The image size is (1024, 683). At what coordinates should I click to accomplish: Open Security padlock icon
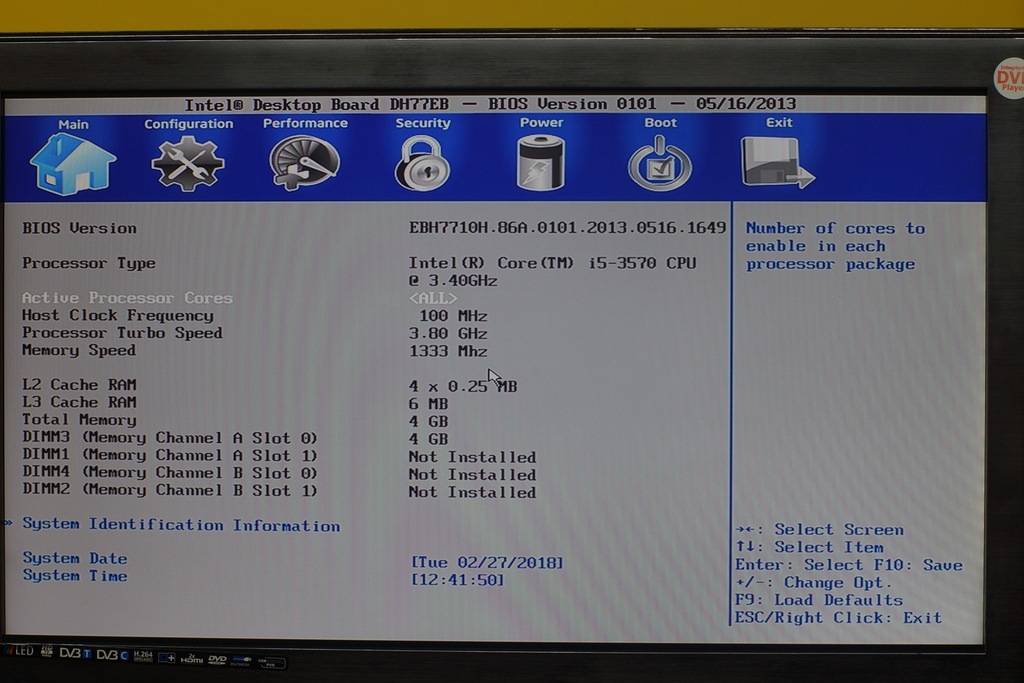[x=423, y=163]
